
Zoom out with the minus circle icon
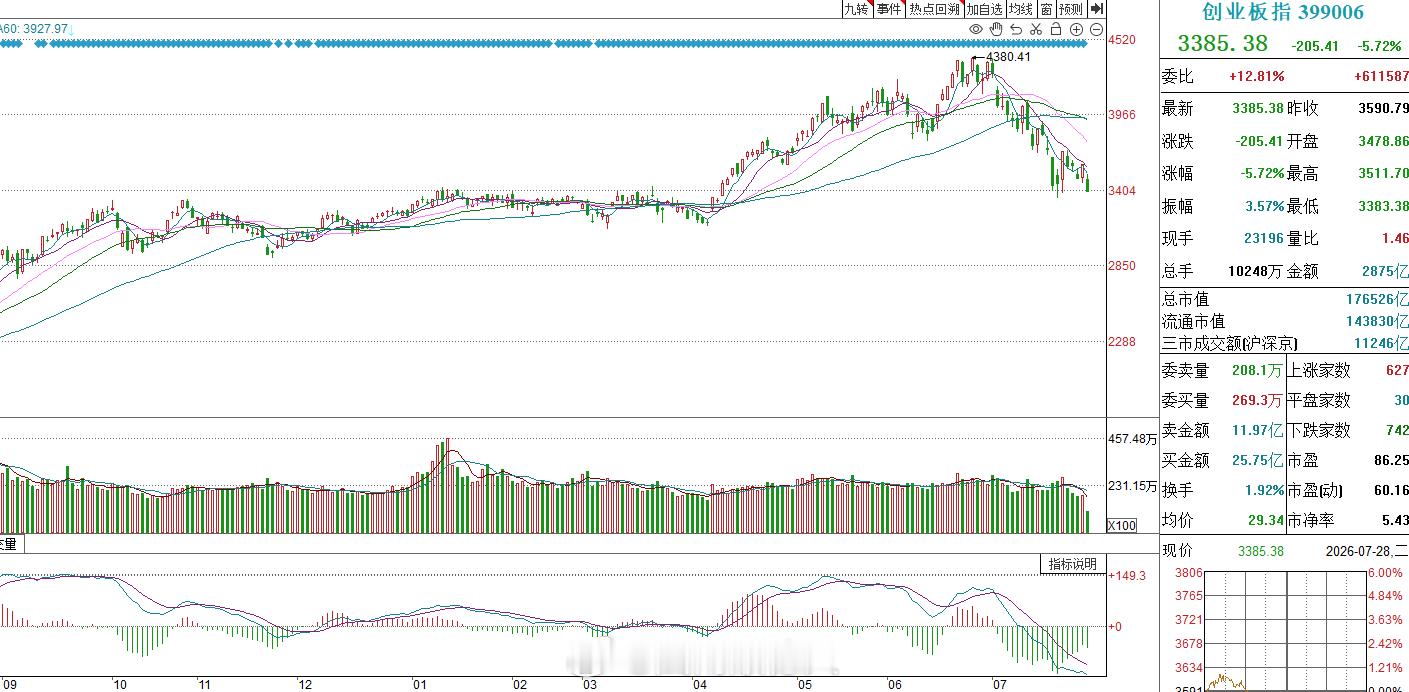[x=1096, y=30]
